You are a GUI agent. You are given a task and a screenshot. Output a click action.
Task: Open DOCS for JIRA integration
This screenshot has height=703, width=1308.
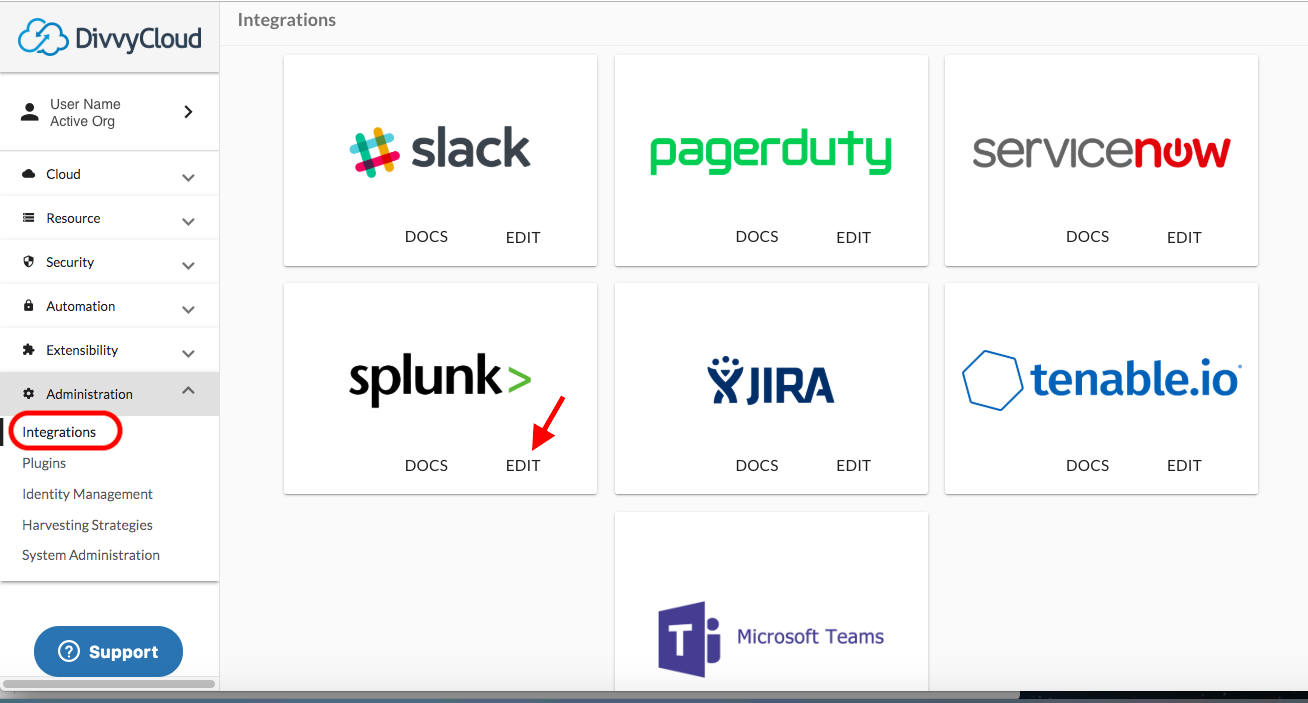[x=757, y=465]
